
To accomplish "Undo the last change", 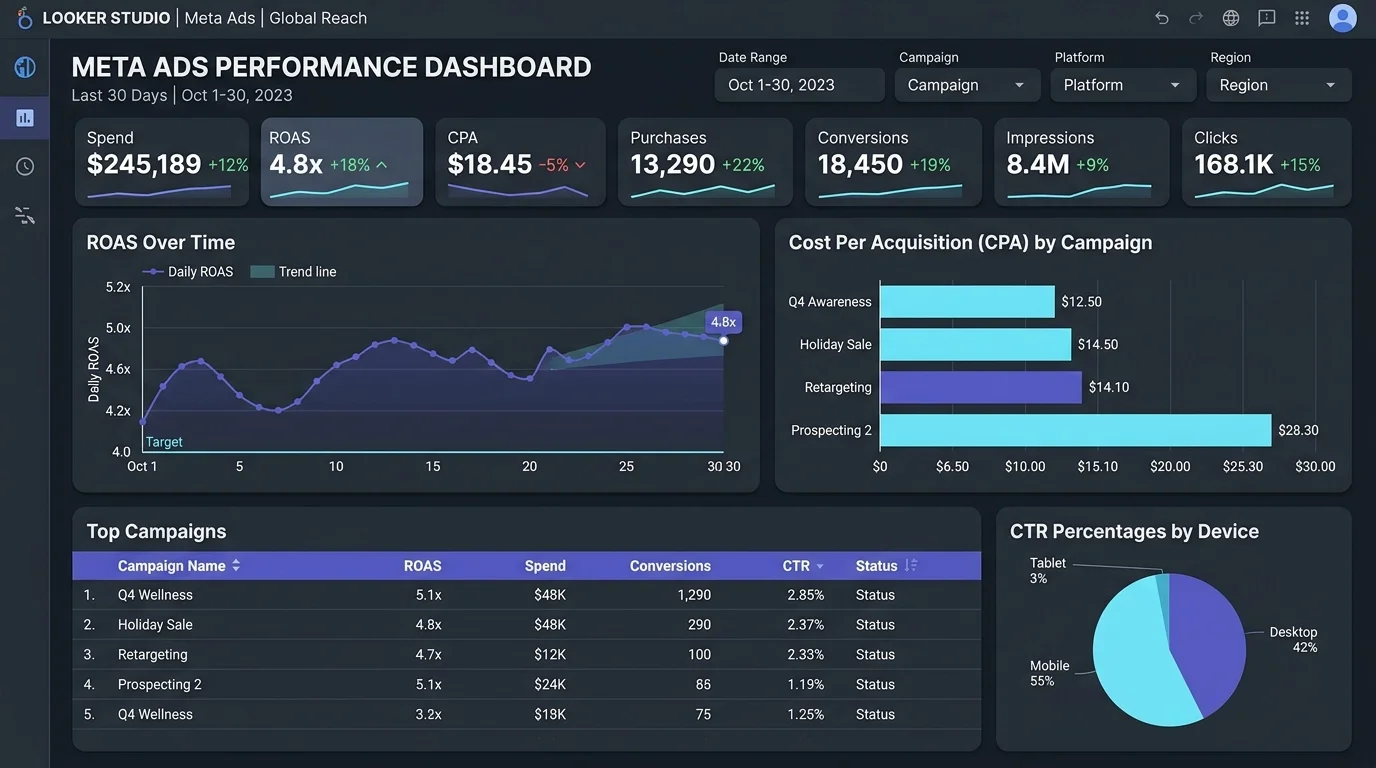I will coord(1161,18).
